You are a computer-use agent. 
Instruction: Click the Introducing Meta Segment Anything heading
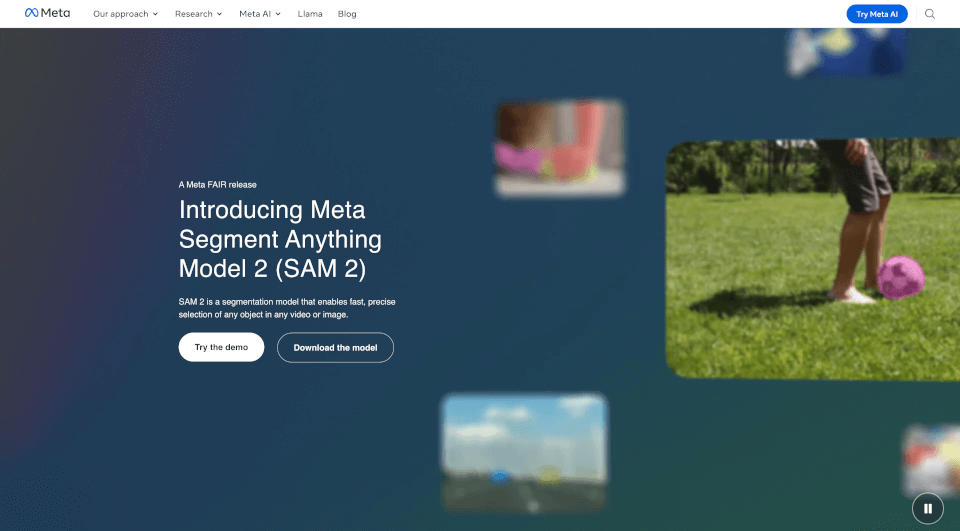[x=280, y=239]
